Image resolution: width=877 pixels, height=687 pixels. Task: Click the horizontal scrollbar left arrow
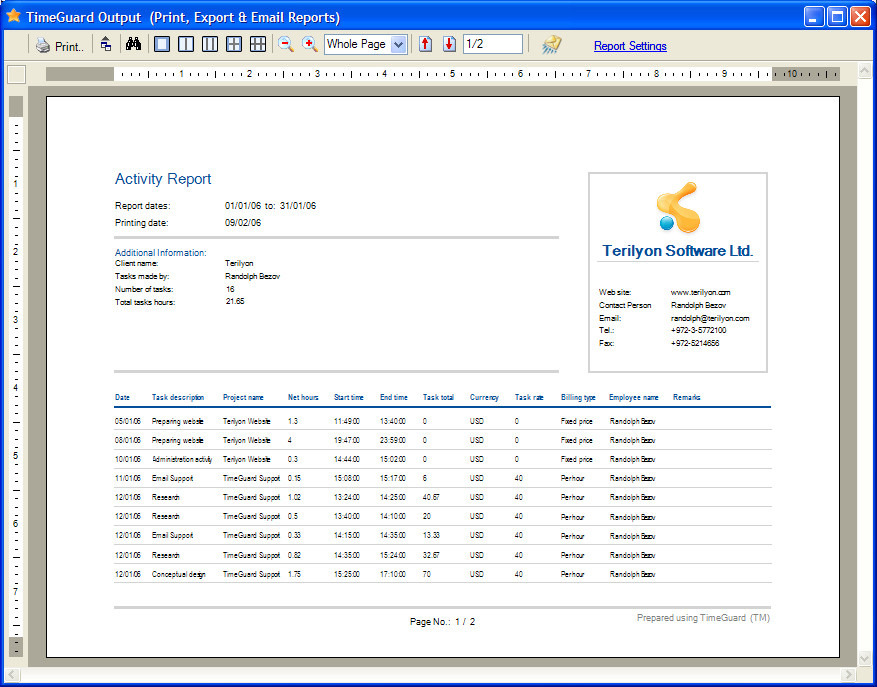pos(12,674)
